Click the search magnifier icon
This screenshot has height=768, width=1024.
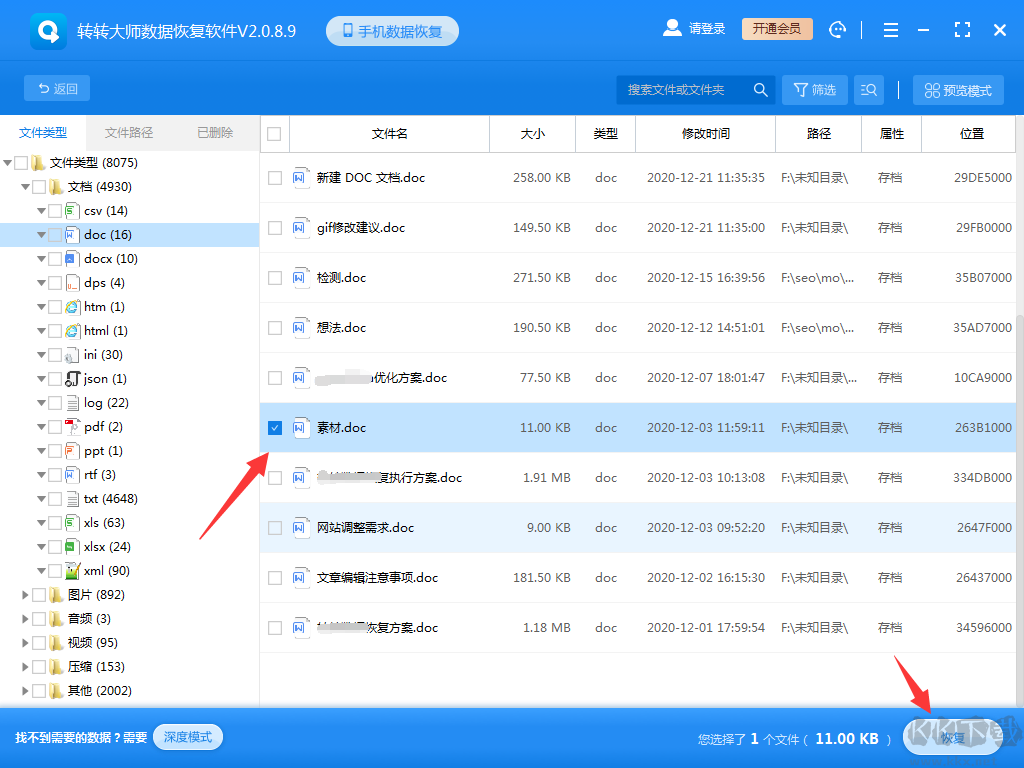760,89
